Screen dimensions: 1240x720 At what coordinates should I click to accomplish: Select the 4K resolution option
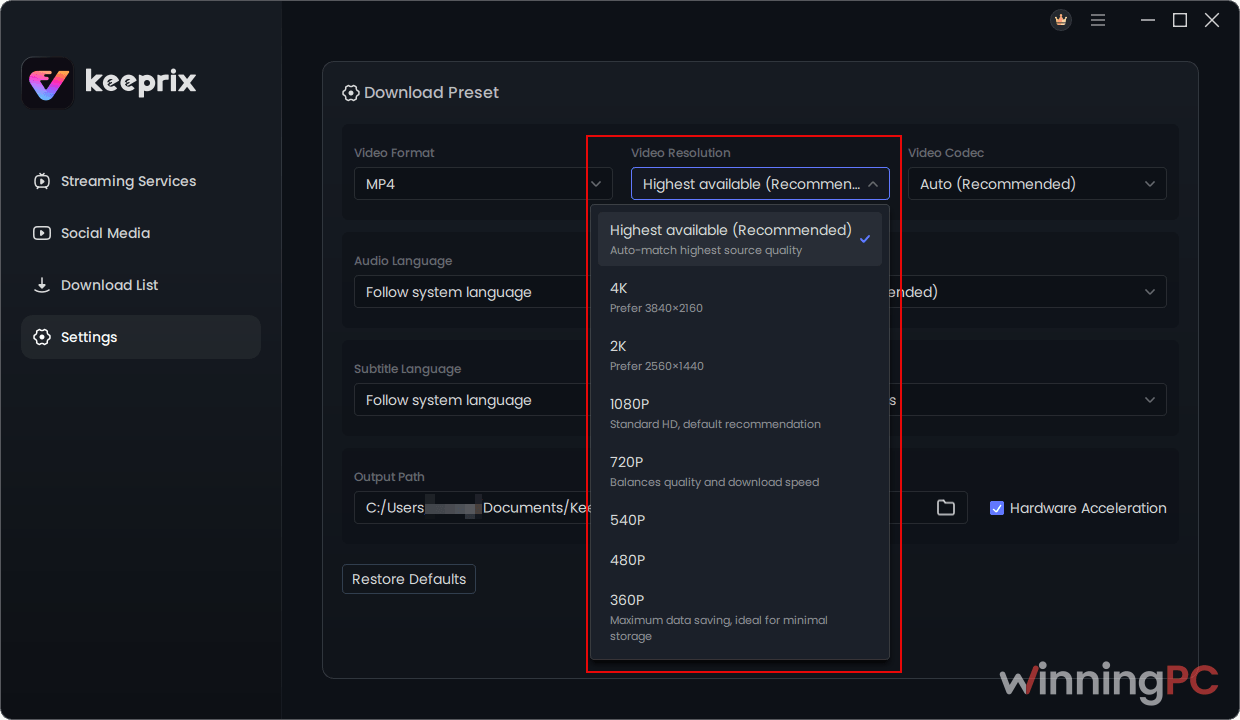click(740, 297)
